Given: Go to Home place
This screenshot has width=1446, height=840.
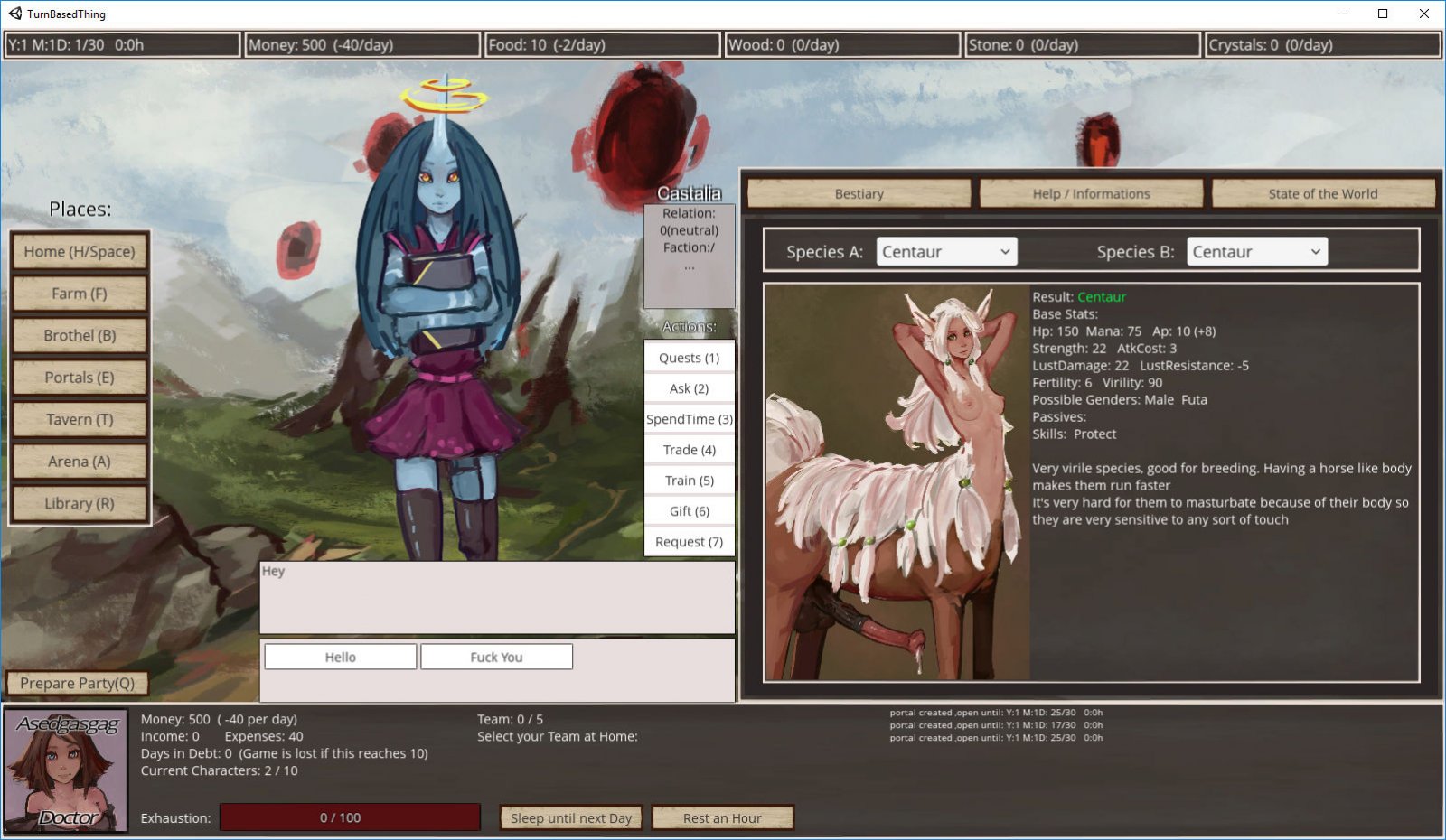Looking at the screenshot, I should [80, 252].
